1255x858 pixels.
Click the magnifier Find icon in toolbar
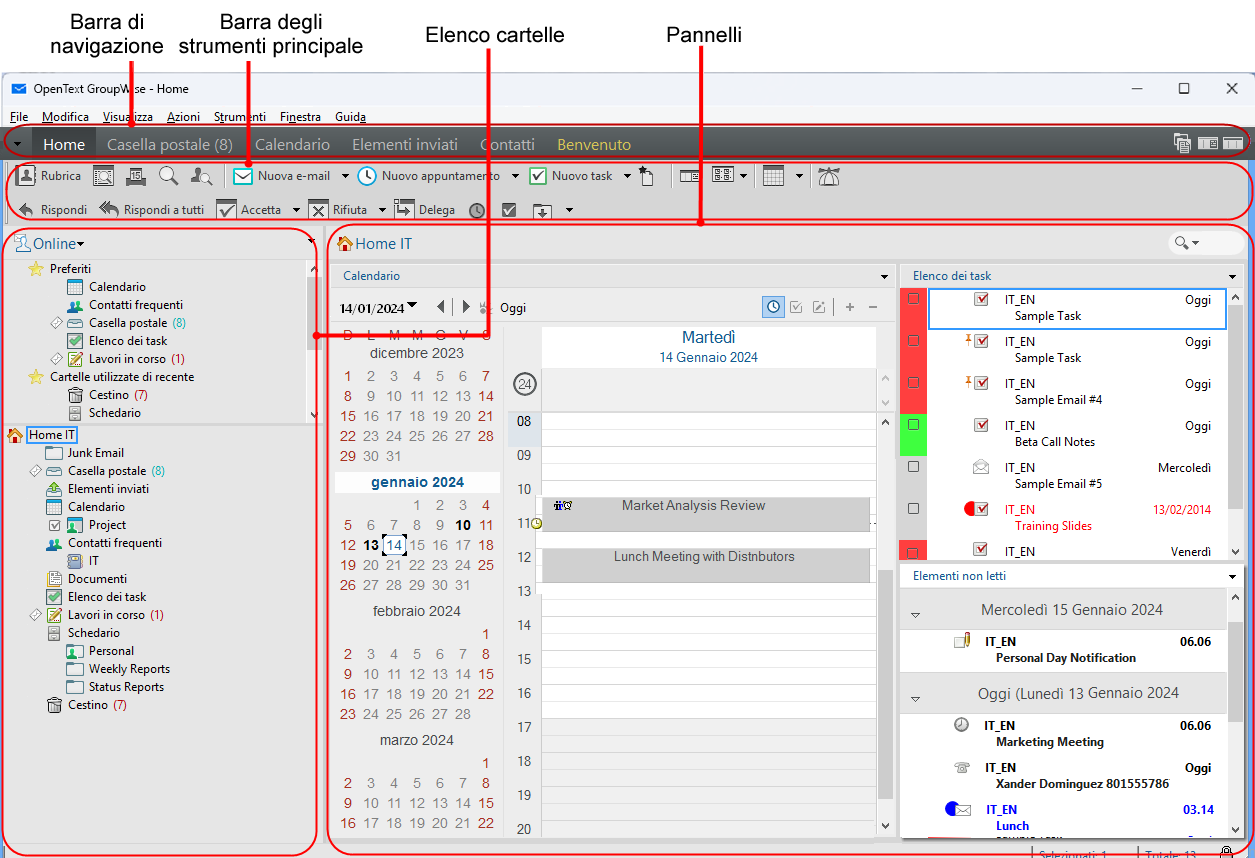click(169, 176)
